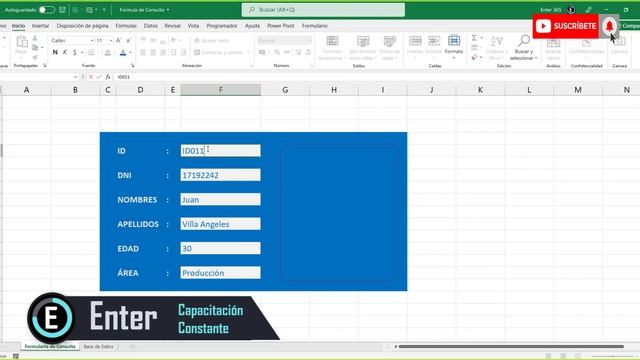Apply cell borders with the borders icon
The width and height of the screenshot is (640, 360).
[x=91, y=52]
